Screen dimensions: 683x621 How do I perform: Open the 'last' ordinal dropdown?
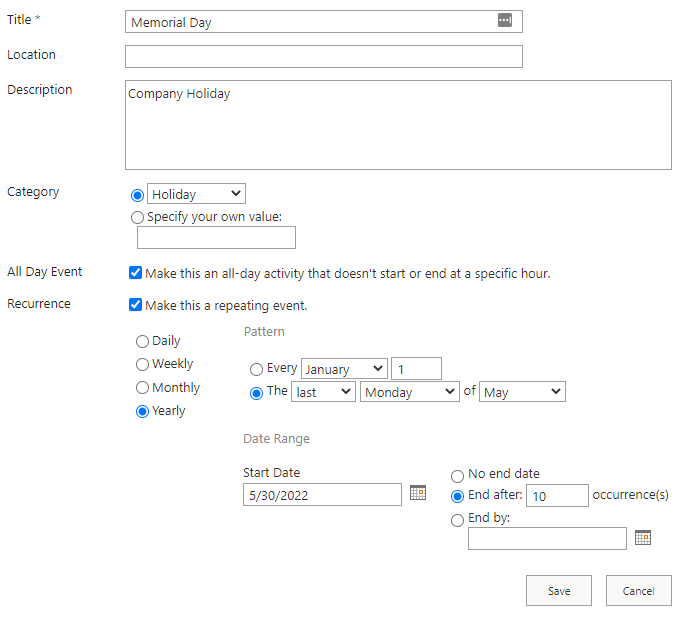pyautogui.click(x=323, y=392)
